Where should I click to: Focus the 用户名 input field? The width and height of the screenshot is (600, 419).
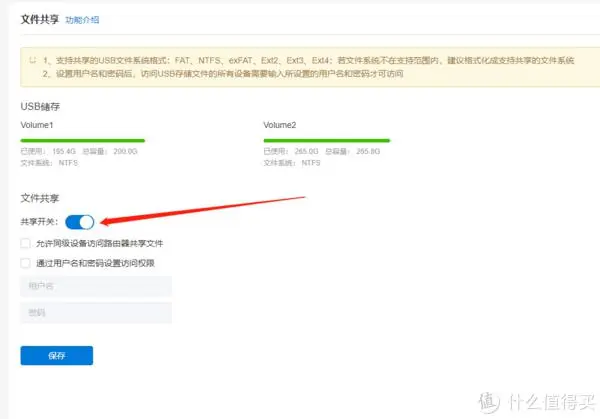point(96,286)
